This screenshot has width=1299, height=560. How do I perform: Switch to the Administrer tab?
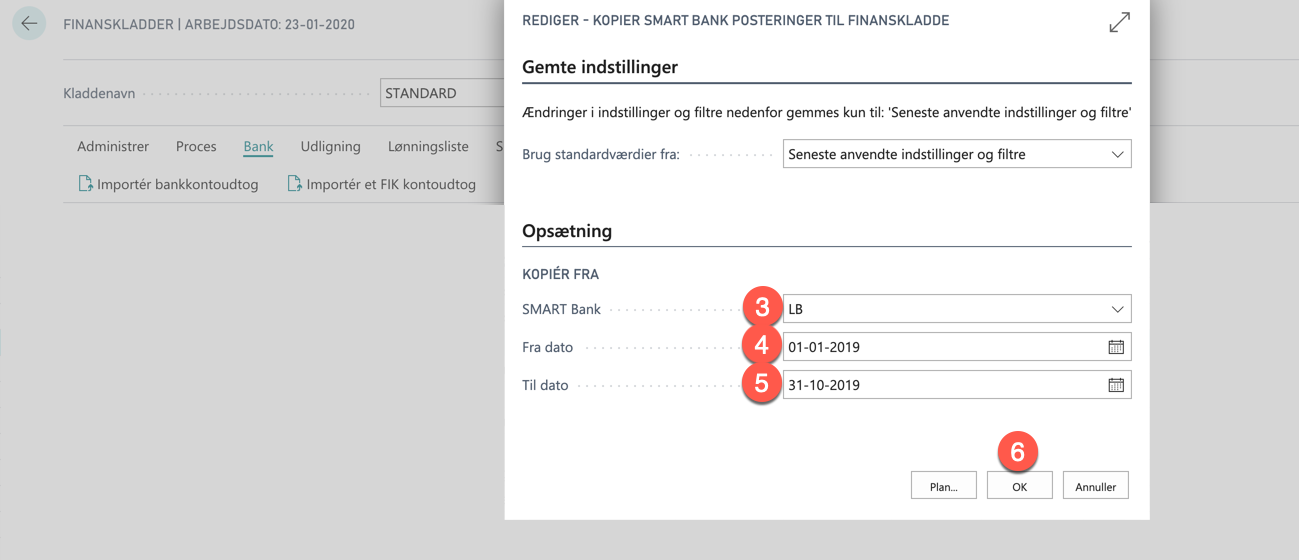pos(113,146)
